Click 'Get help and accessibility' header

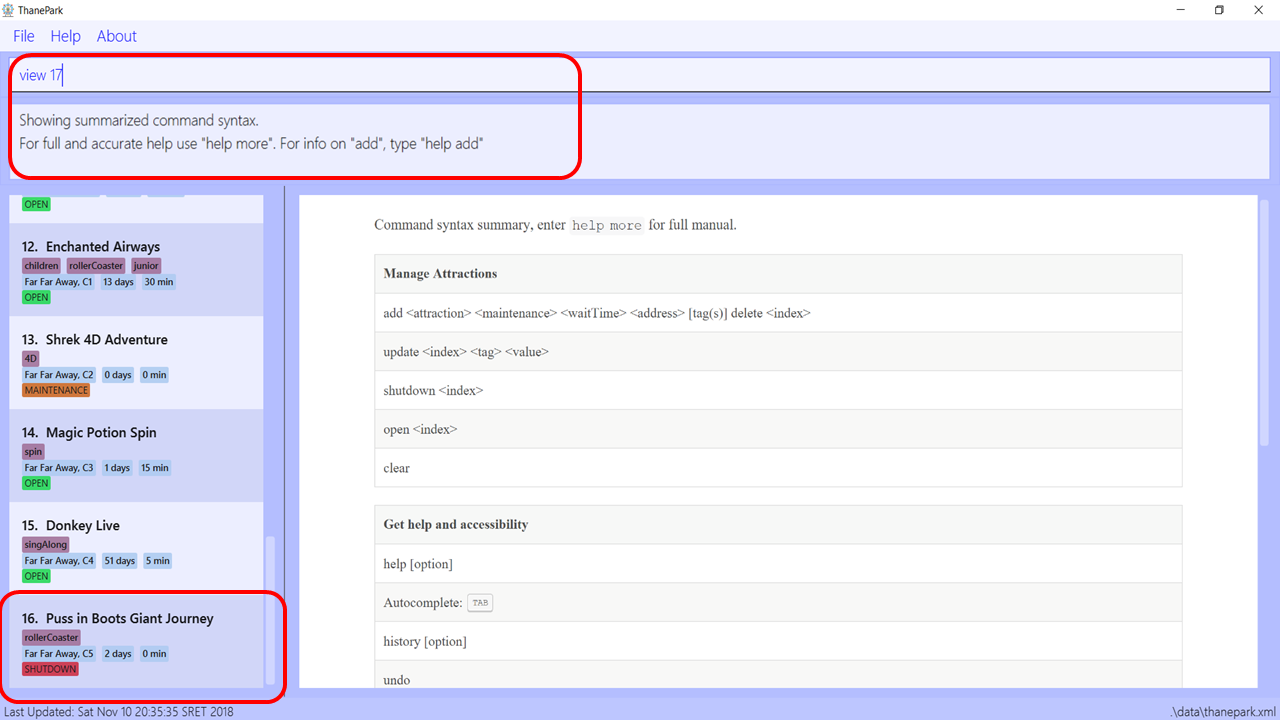point(778,525)
